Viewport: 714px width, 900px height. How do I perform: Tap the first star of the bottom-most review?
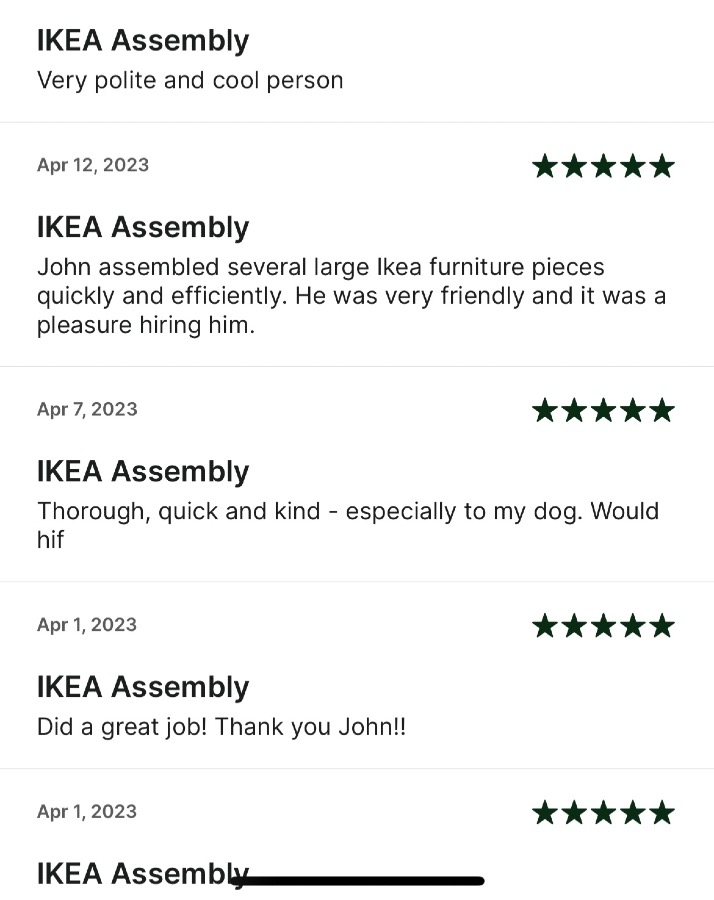[x=545, y=812]
